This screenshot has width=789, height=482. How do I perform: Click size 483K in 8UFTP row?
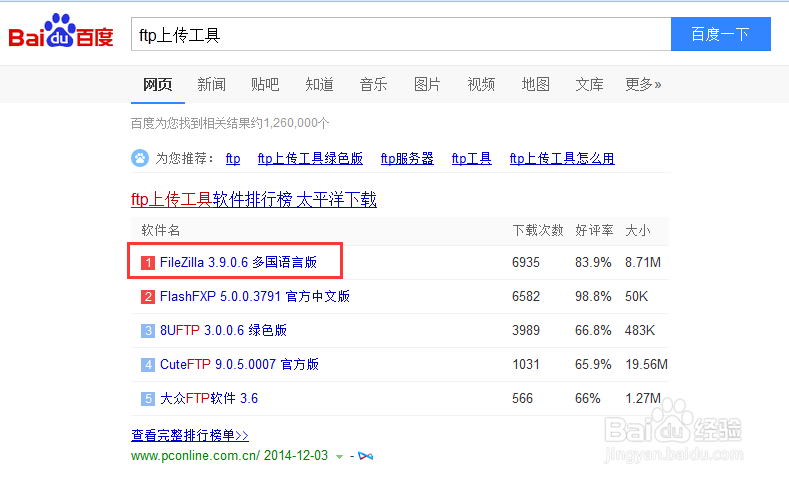pos(640,331)
